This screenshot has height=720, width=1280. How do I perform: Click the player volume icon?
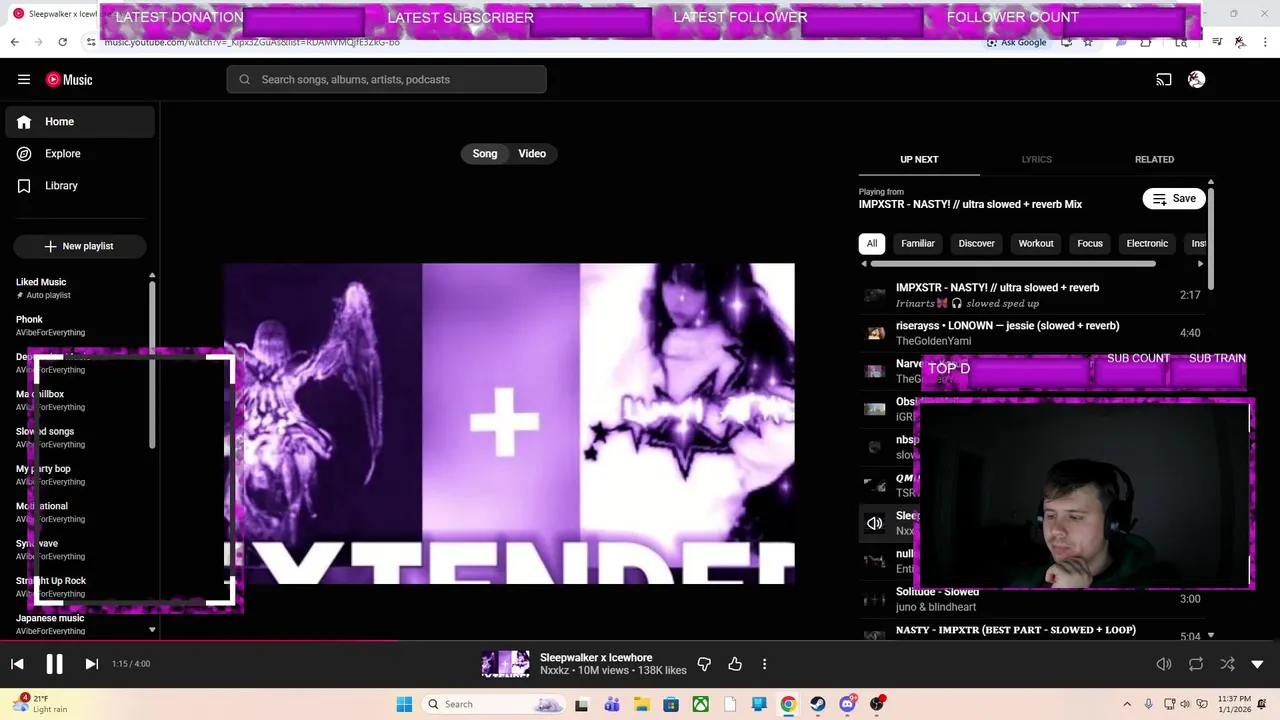[x=1164, y=664]
